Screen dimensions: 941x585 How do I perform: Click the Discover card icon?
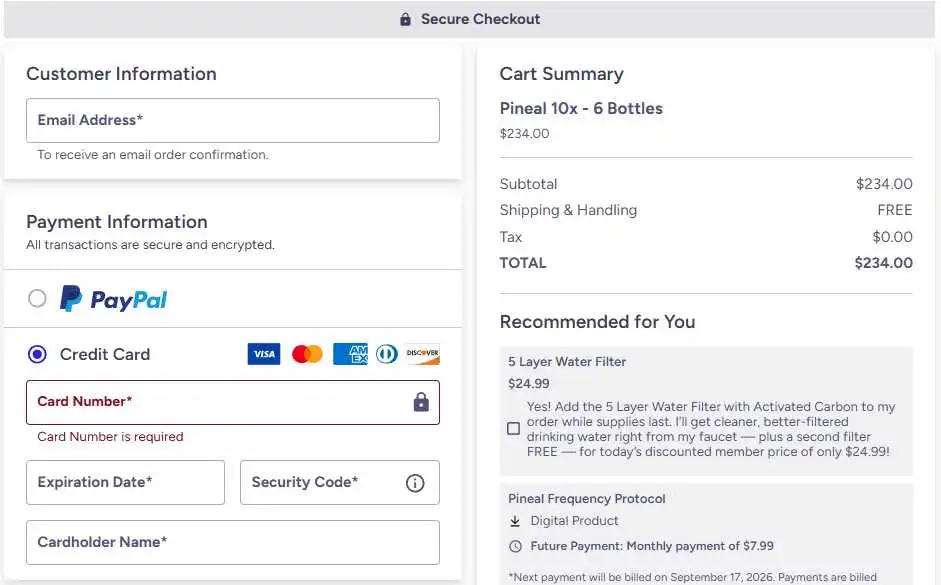(422, 354)
